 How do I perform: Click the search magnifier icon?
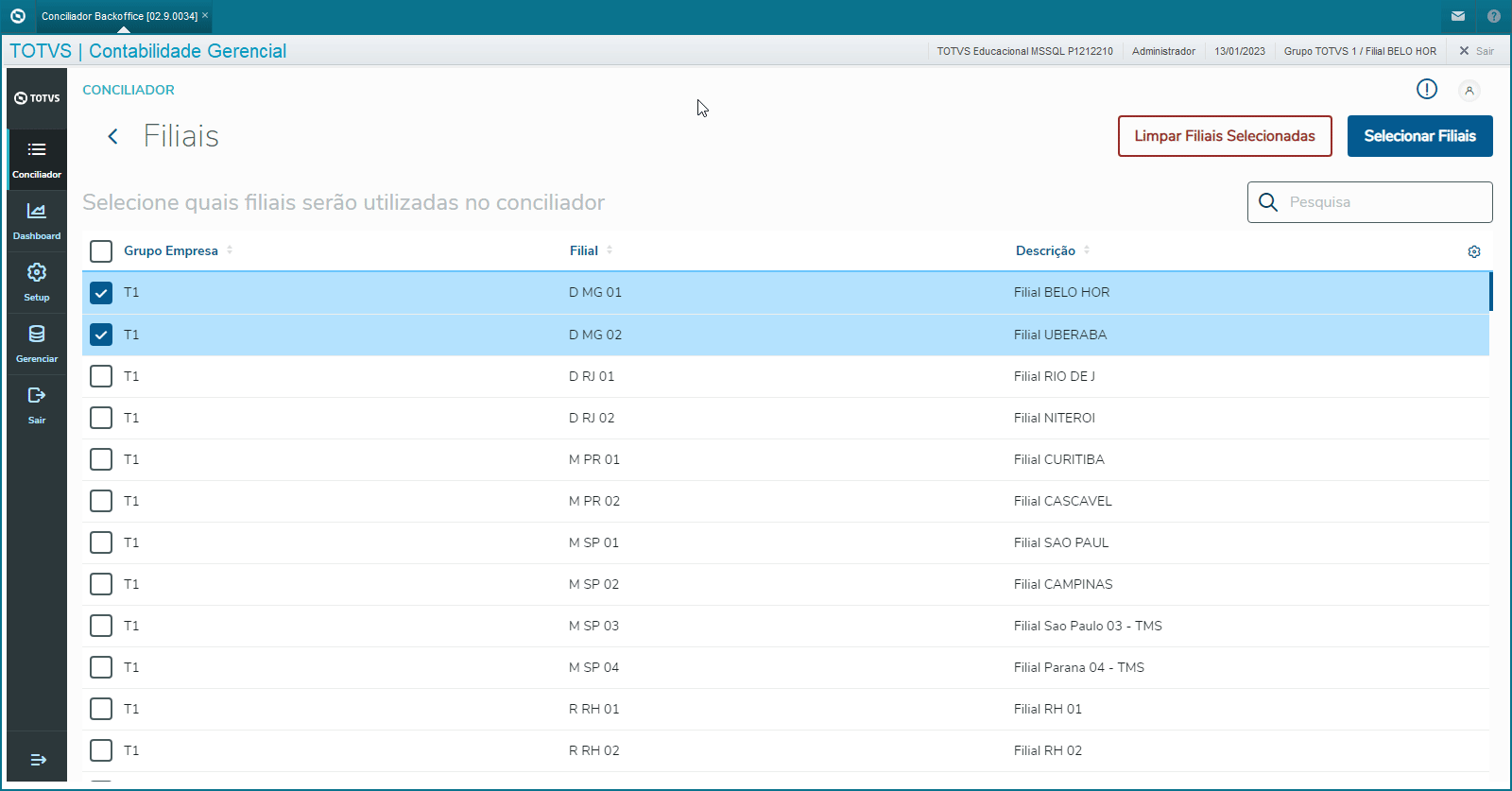point(1268,202)
